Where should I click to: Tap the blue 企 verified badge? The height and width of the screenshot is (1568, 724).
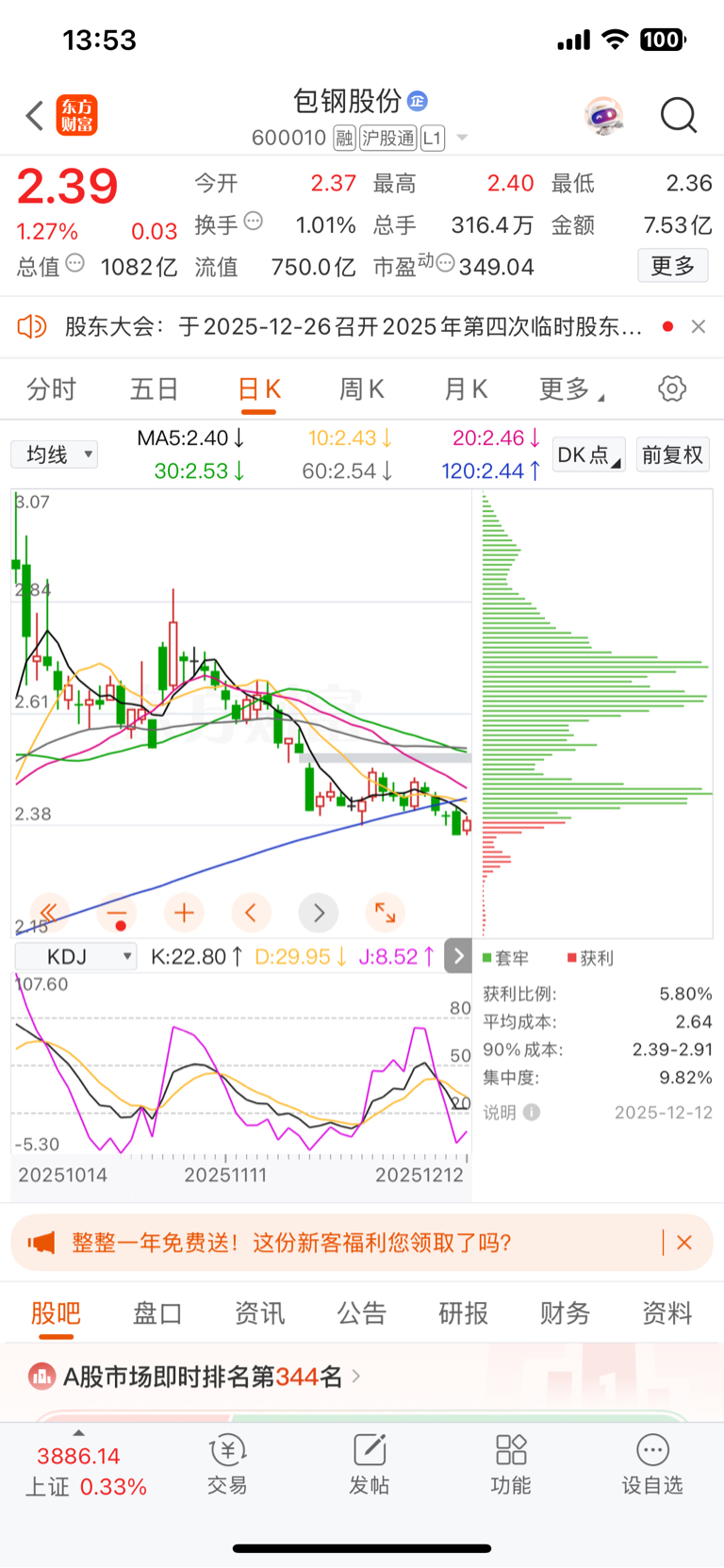(x=418, y=101)
